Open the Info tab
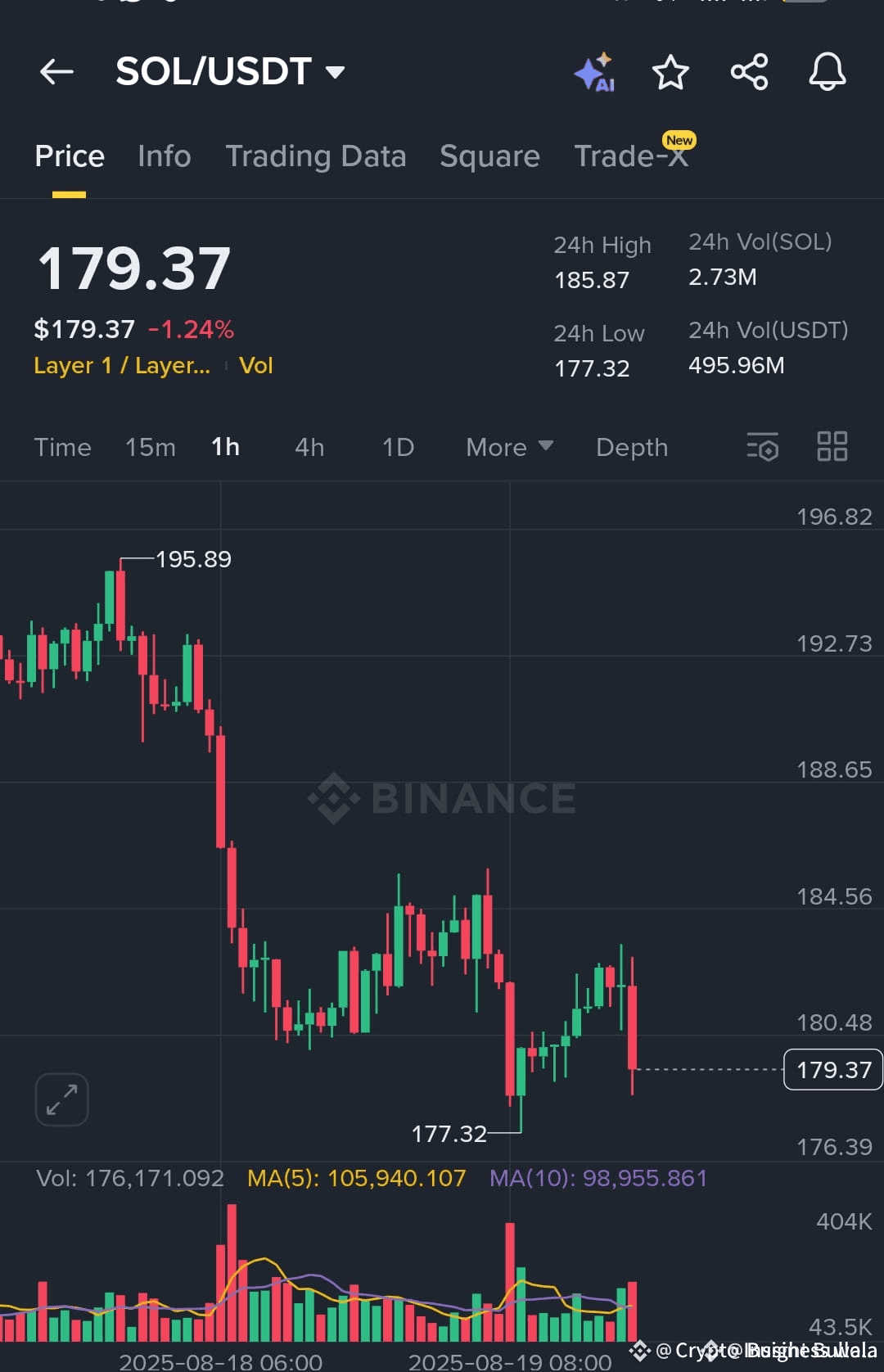The image size is (884, 1372). click(165, 156)
